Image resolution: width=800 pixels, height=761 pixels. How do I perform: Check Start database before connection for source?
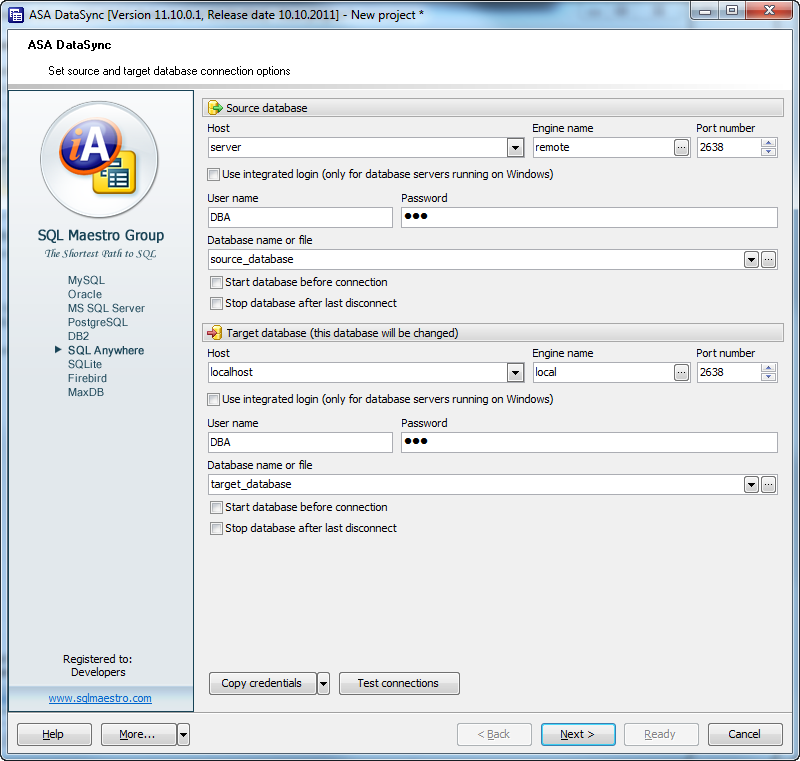pos(216,282)
